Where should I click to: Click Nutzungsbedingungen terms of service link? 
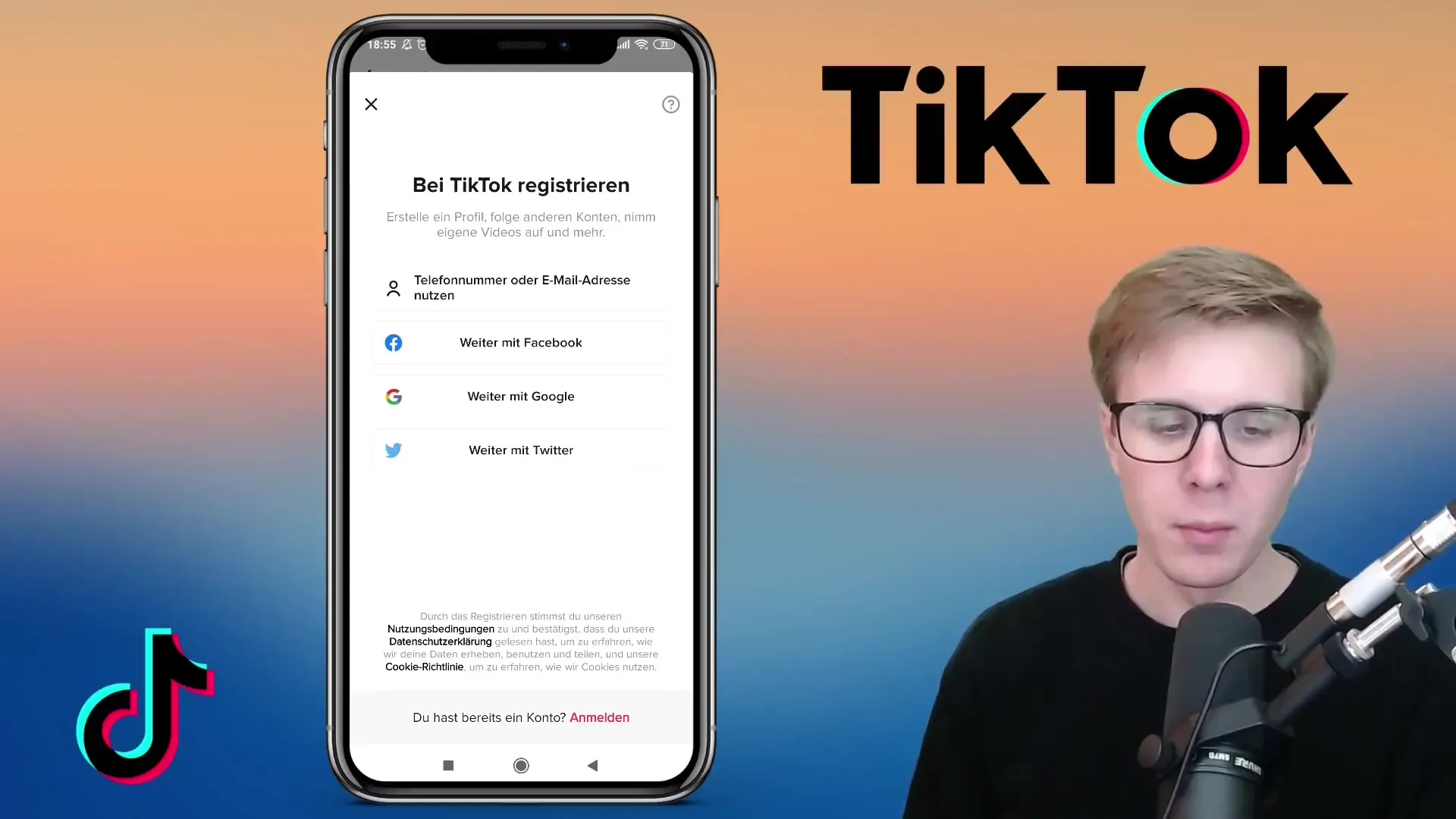441,629
